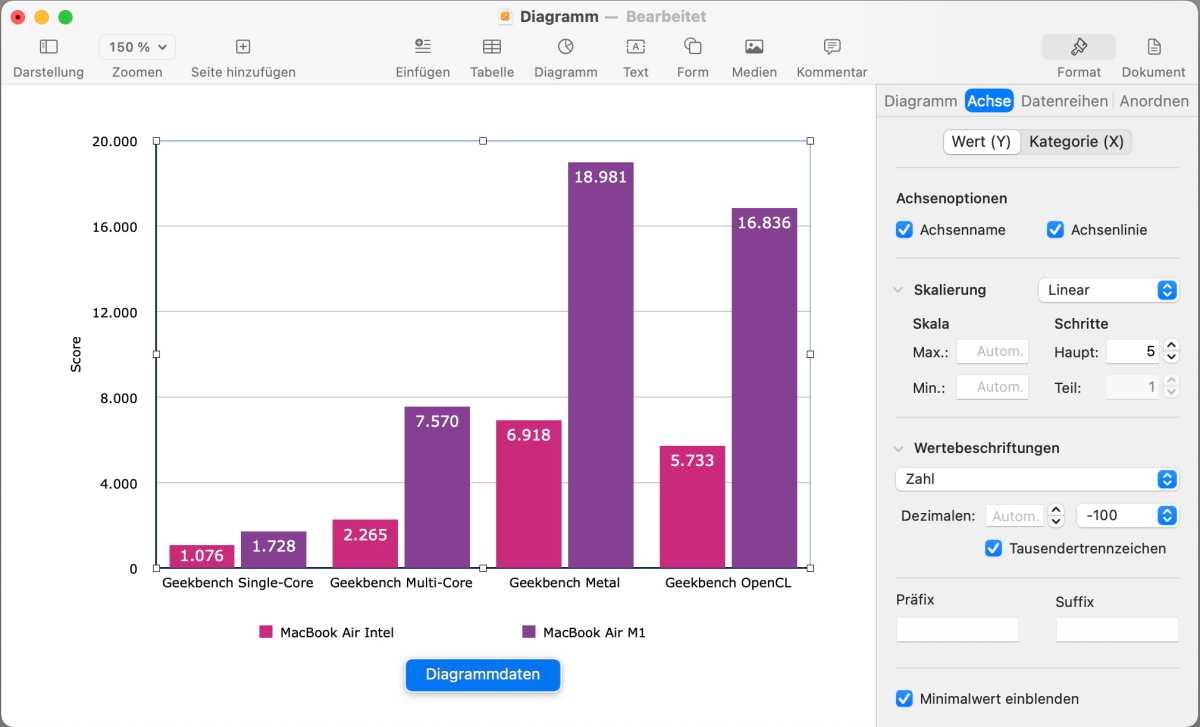Click the Dezimalen stepper arrows
The width and height of the screenshot is (1200, 727).
[1056, 516]
